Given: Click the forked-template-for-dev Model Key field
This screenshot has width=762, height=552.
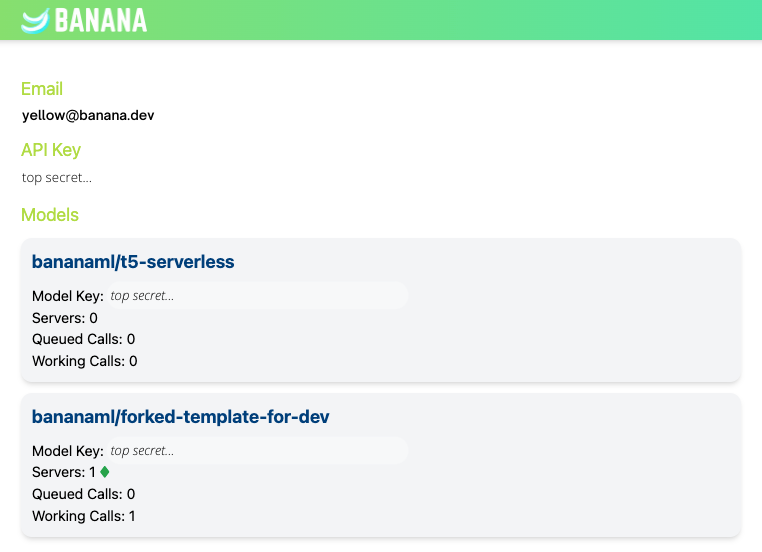Looking at the screenshot, I should click(x=256, y=451).
